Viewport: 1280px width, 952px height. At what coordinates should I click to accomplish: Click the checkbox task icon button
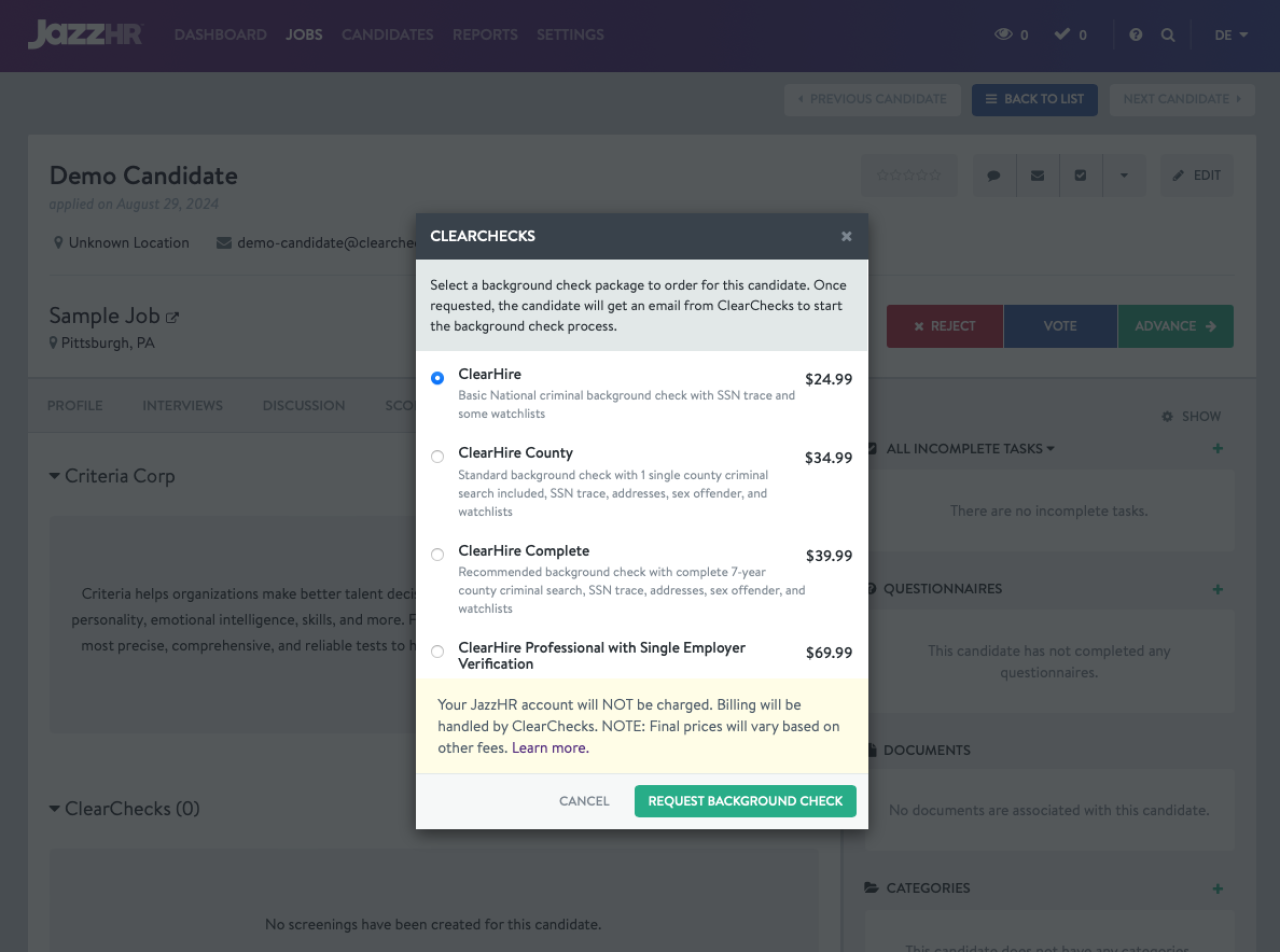tap(1080, 175)
